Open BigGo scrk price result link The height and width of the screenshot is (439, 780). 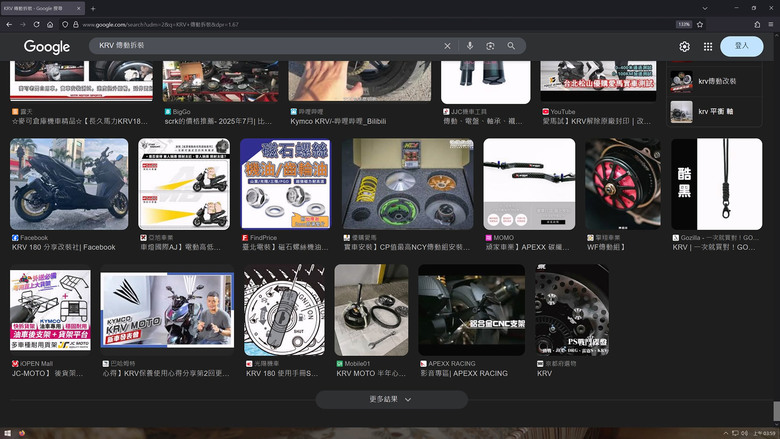pos(218,121)
